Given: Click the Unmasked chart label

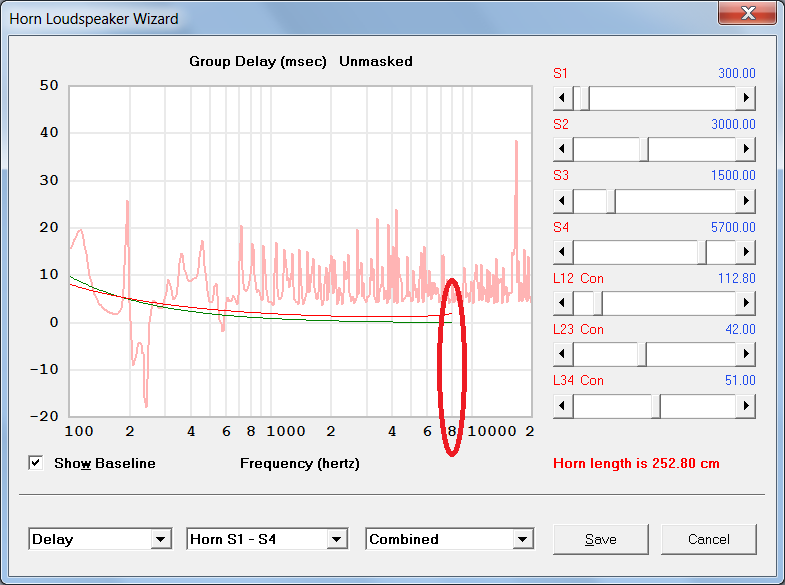Looking at the screenshot, I should click(376, 62).
